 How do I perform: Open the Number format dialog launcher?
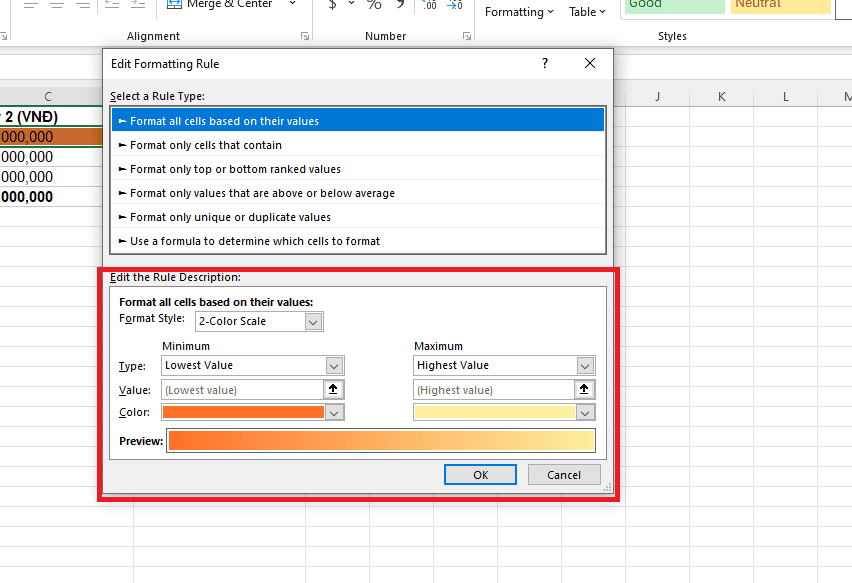pos(467,36)
